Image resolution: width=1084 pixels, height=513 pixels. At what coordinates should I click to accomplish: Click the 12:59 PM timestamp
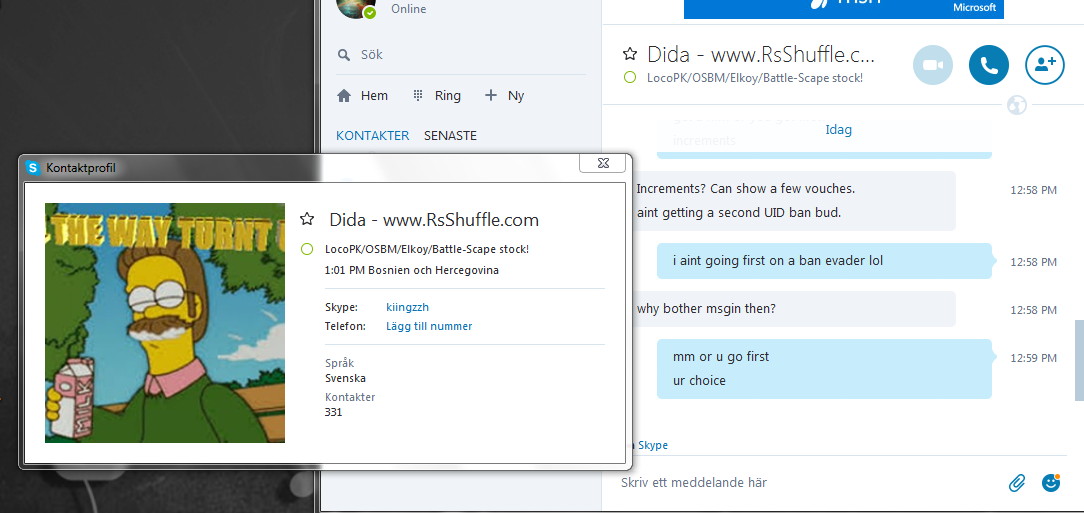click(1033, 358)
